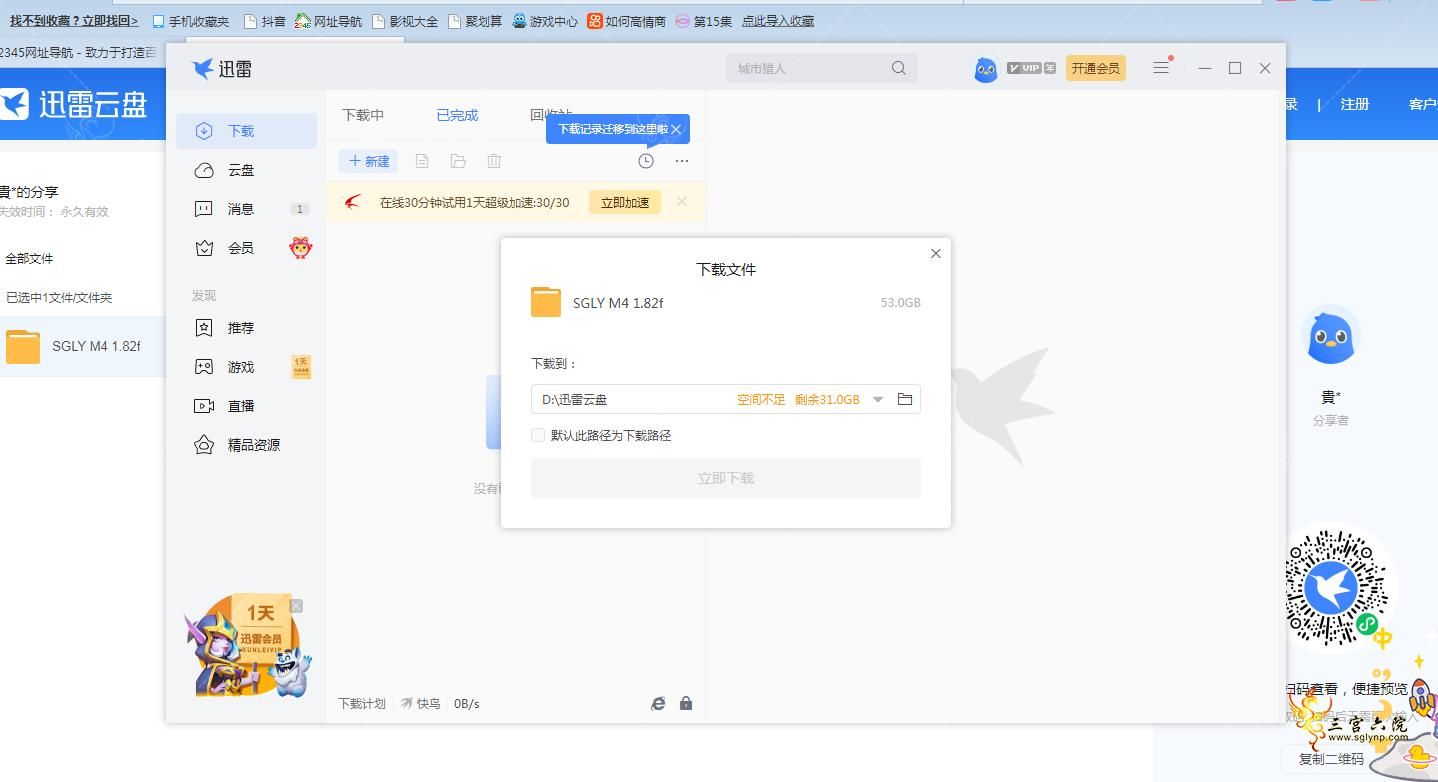Click the 立即下载 button
The height and width of the screenshot is (782, 1438).
pyautogui.click(x=726, y=478)
